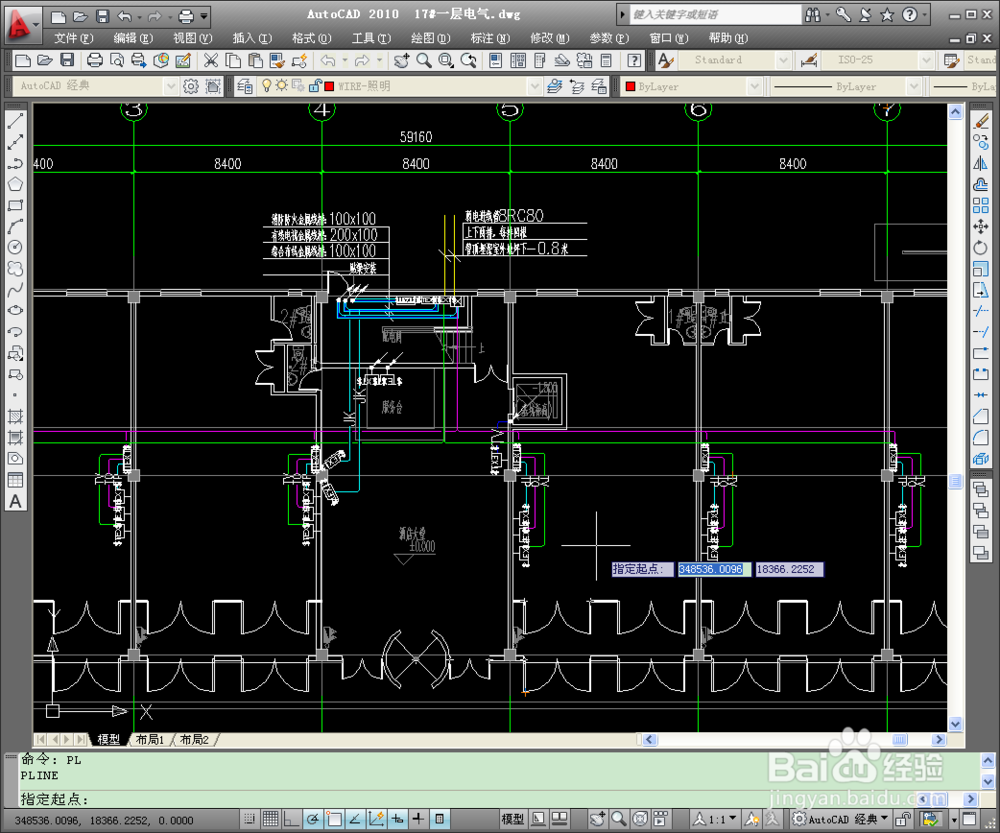Toggle grid display in status bar
This screenshot has height=833, width=1000.
[x=270, y=818]
